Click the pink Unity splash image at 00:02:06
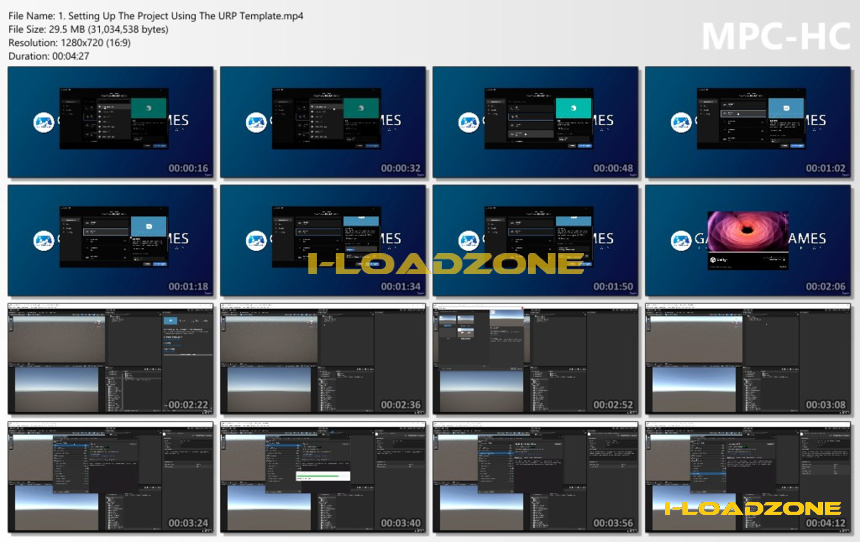The height and width of the screenshot is (542, 860). pos(748,232)
